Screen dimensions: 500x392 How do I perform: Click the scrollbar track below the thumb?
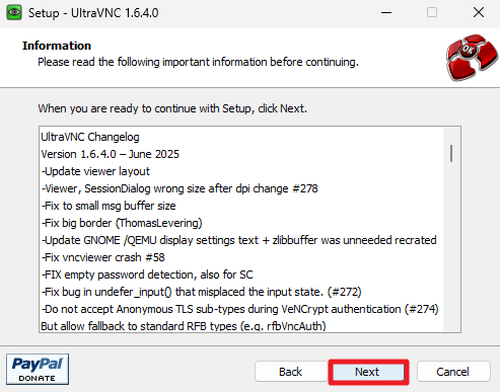click(x=451, y=247)
